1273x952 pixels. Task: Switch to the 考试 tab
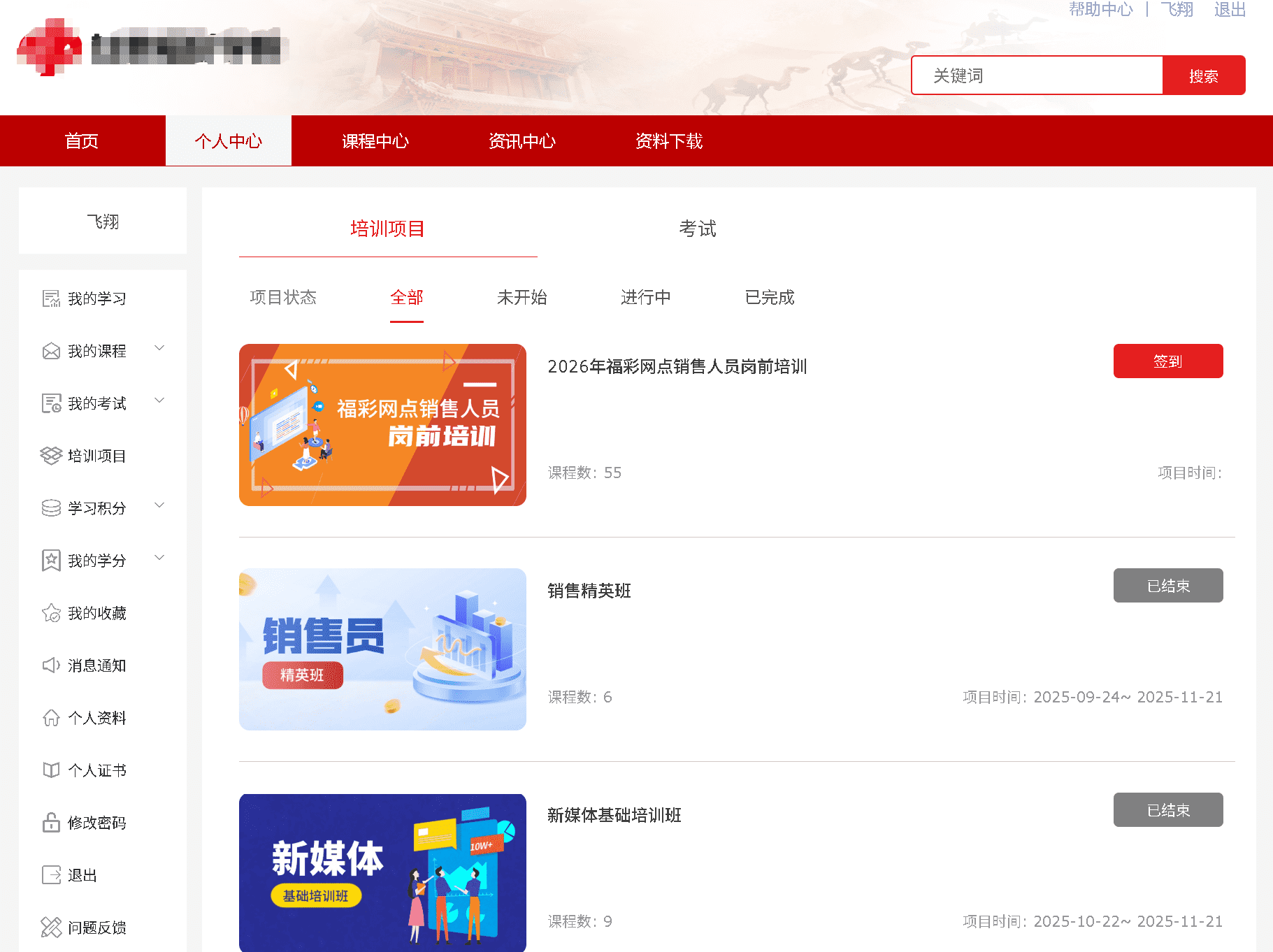pyautogui.click(x=697, y=229)
